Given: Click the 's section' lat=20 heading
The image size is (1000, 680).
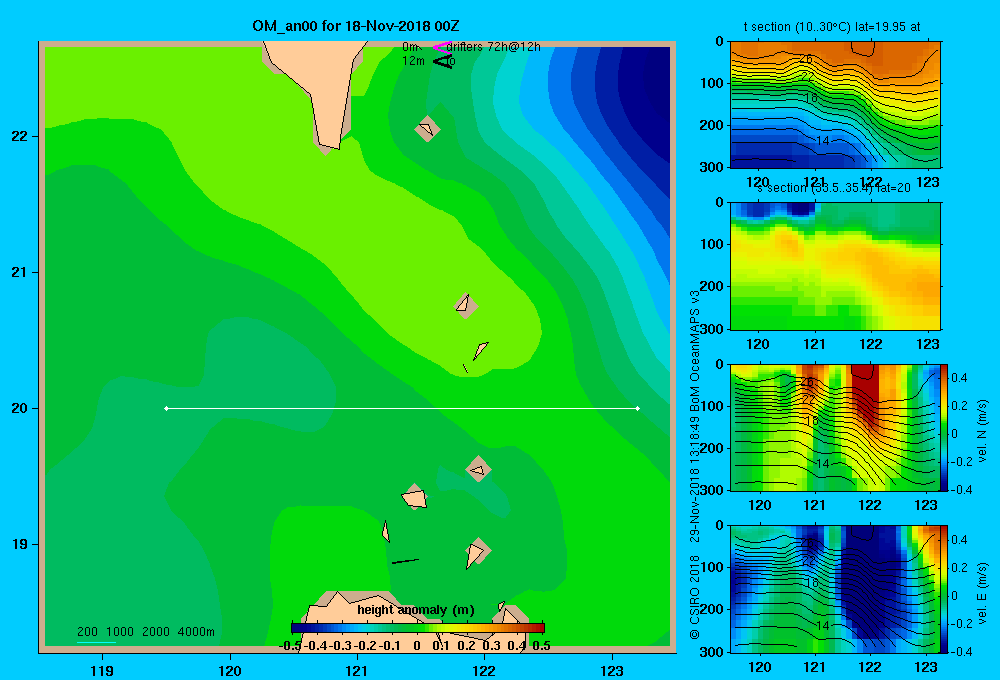Looking at the screenshot, I should (834, 188).
